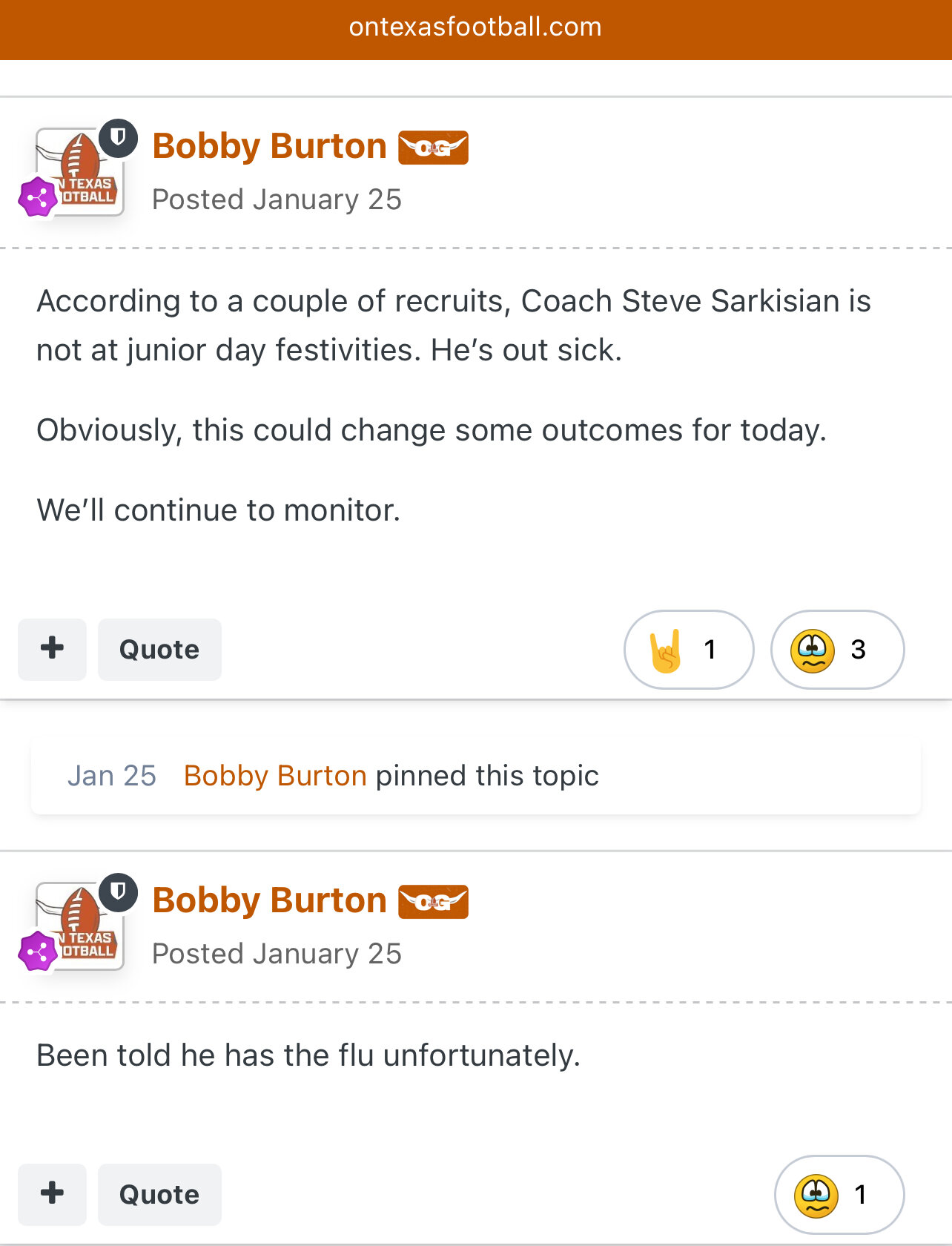Open first post's Posted January 25 timestamp
Viewport: 952px width, 1246px height.
[277, 200]
